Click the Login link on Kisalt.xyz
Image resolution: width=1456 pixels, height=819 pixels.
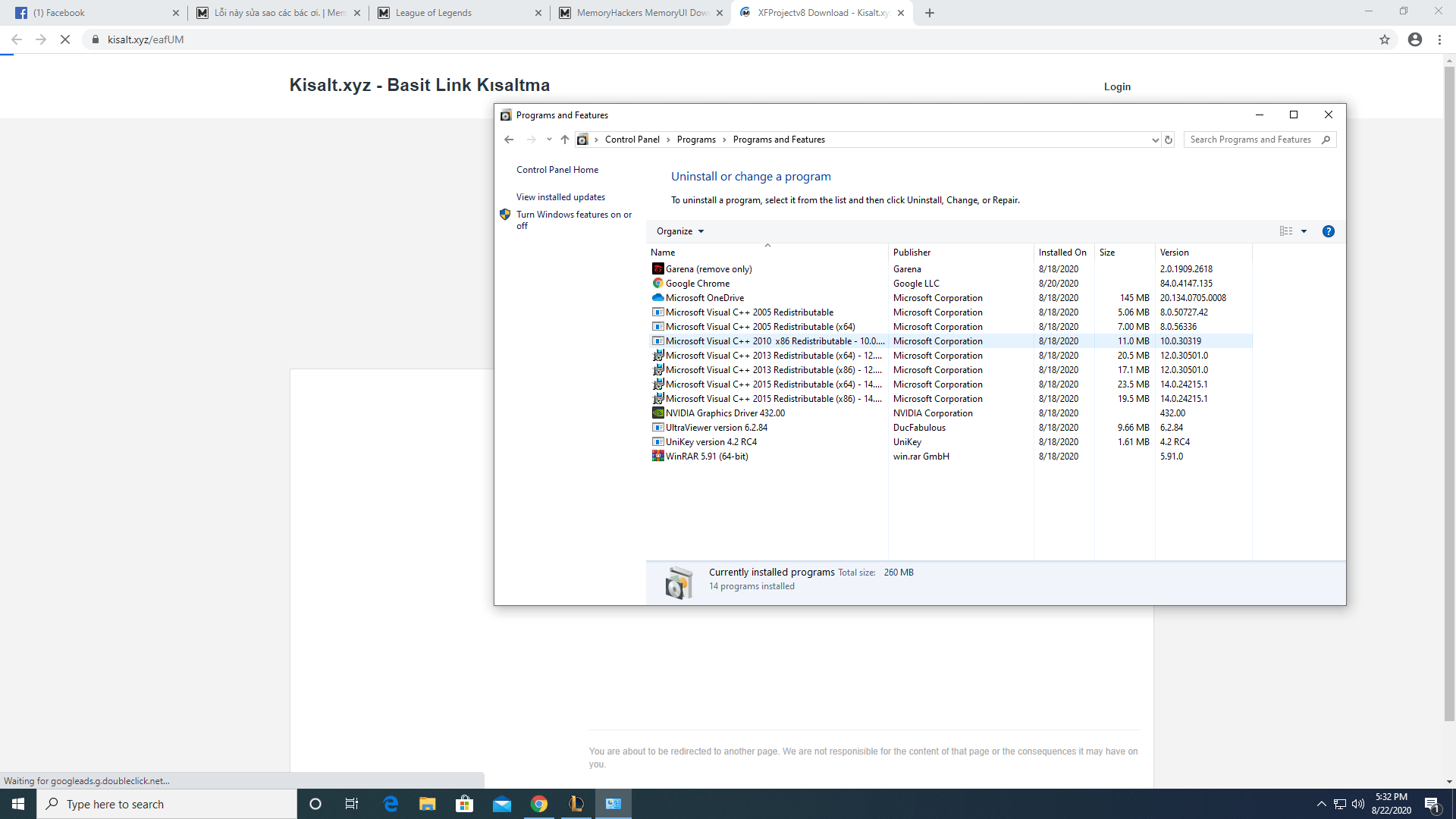pos(1117,86)
